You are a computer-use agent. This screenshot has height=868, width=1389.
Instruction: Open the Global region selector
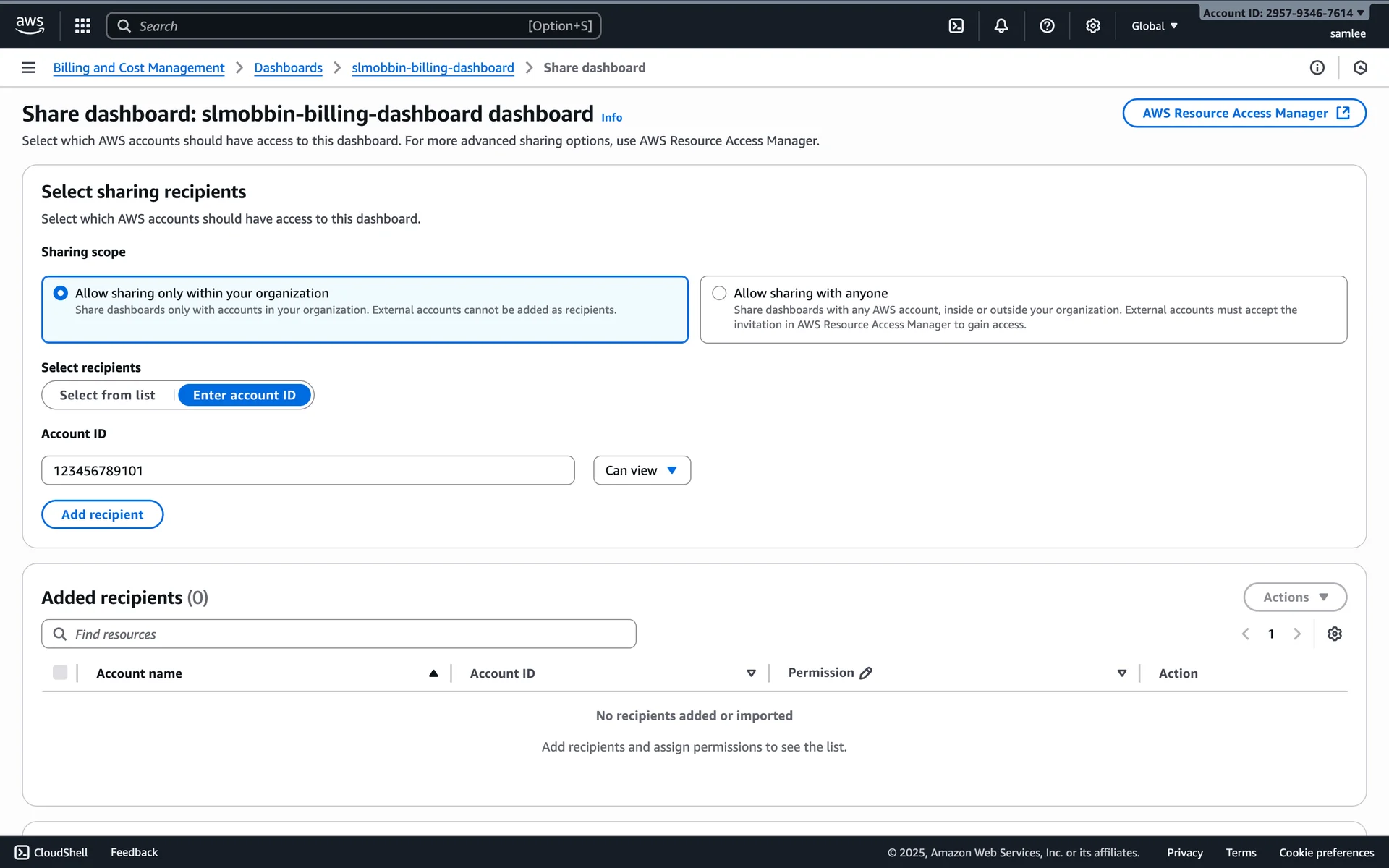point(1155,26)
